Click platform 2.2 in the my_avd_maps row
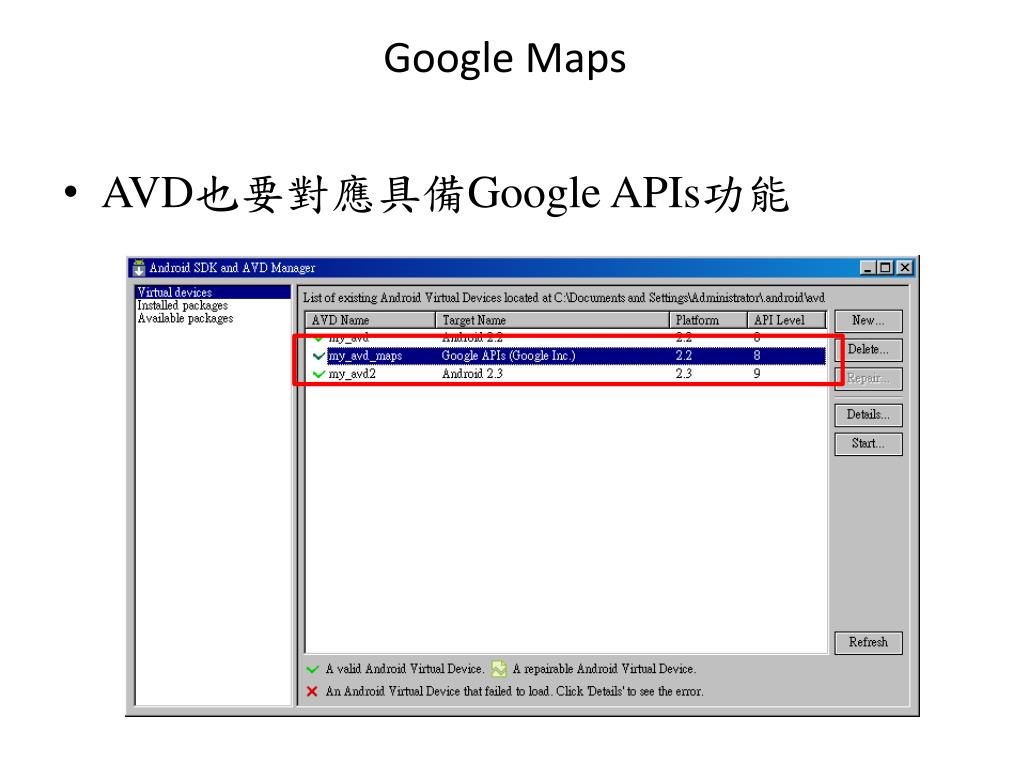 pyautogui.click(x=683, y=356)
